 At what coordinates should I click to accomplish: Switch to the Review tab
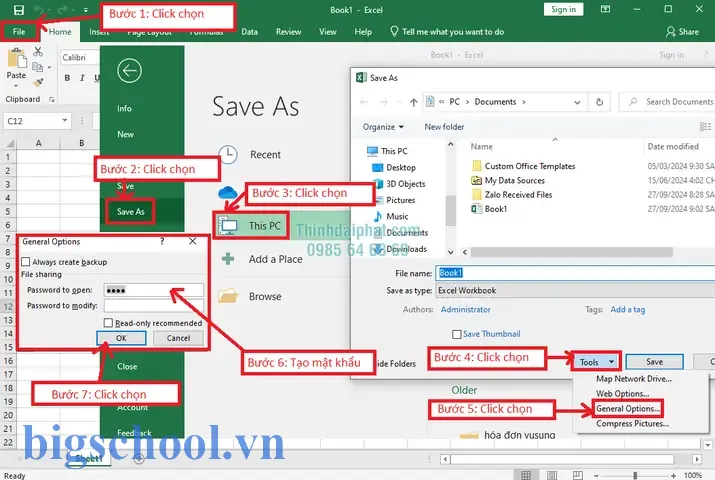pyautogui.click(x=288, y=32)
